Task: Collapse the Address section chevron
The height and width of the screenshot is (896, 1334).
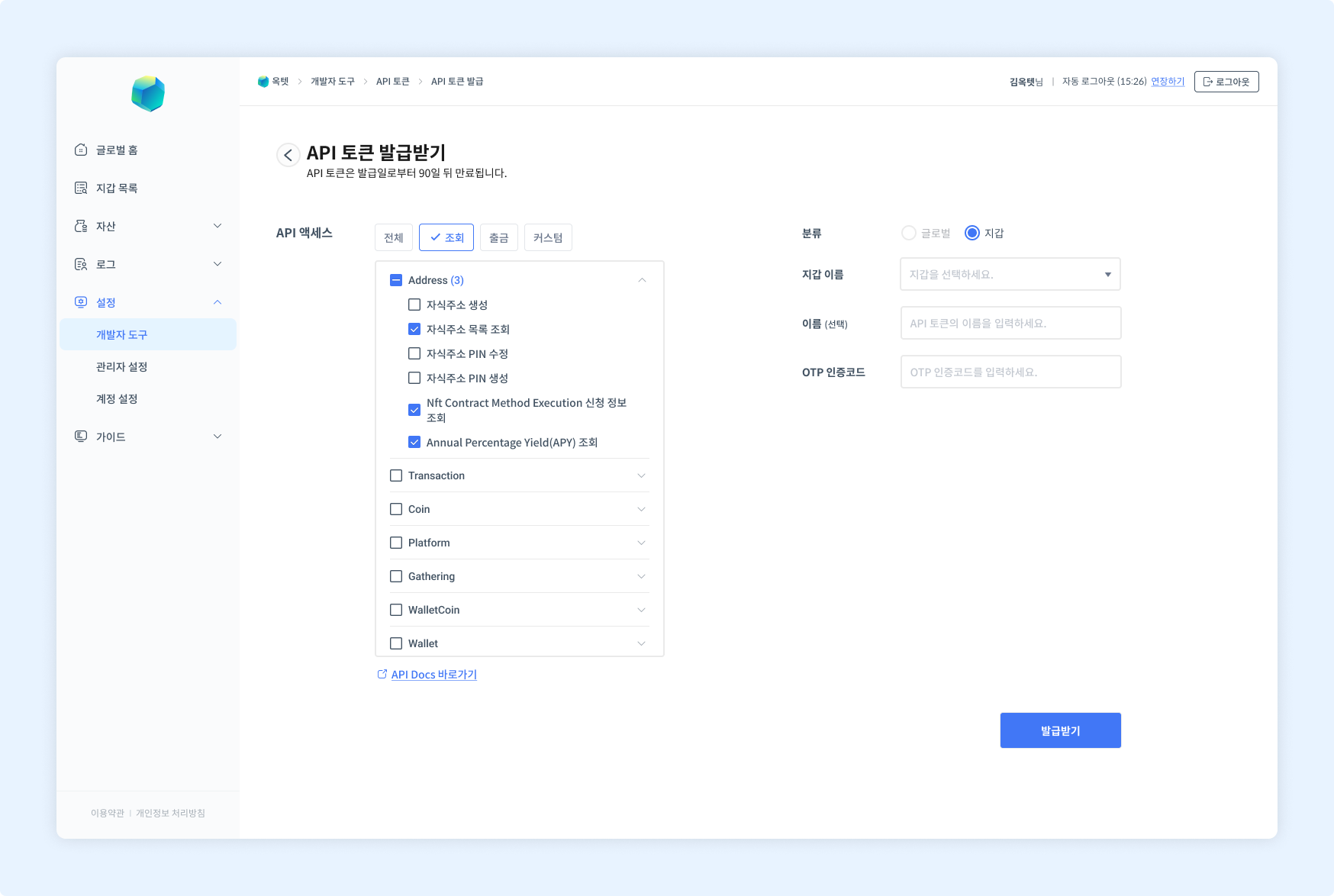Action: pyautogui.click(x=642, y=280)
